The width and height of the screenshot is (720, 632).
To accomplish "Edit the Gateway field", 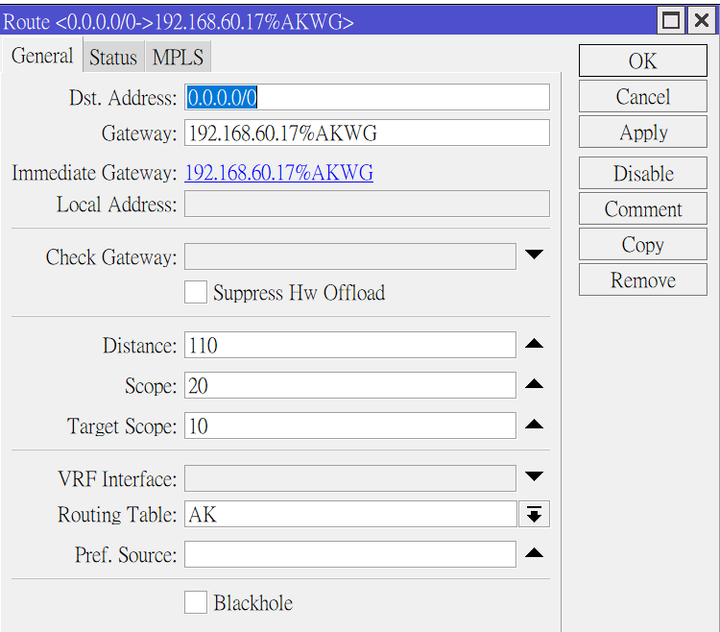I will pos(367,133).
